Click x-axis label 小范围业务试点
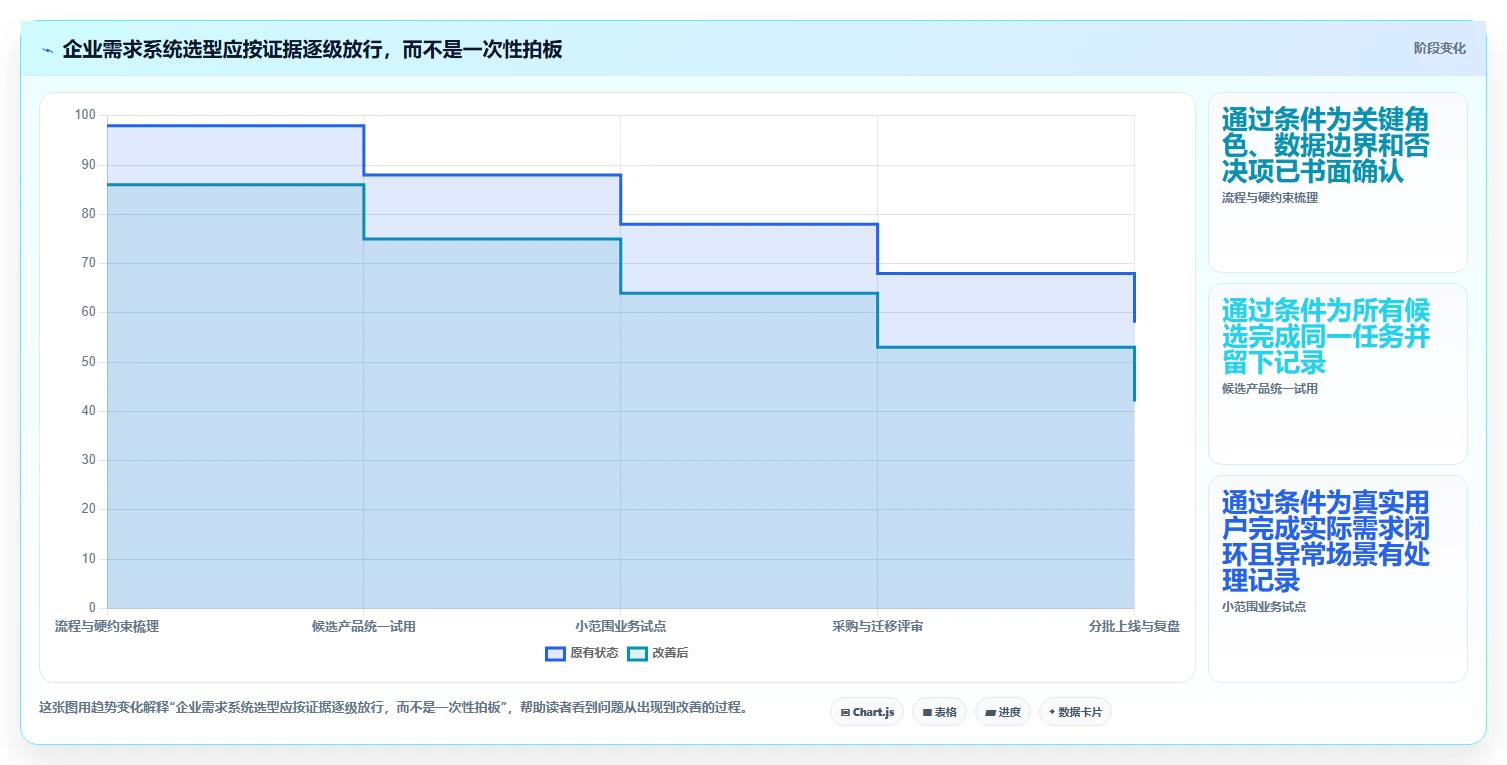1507x765 pixels. (620, 627)
